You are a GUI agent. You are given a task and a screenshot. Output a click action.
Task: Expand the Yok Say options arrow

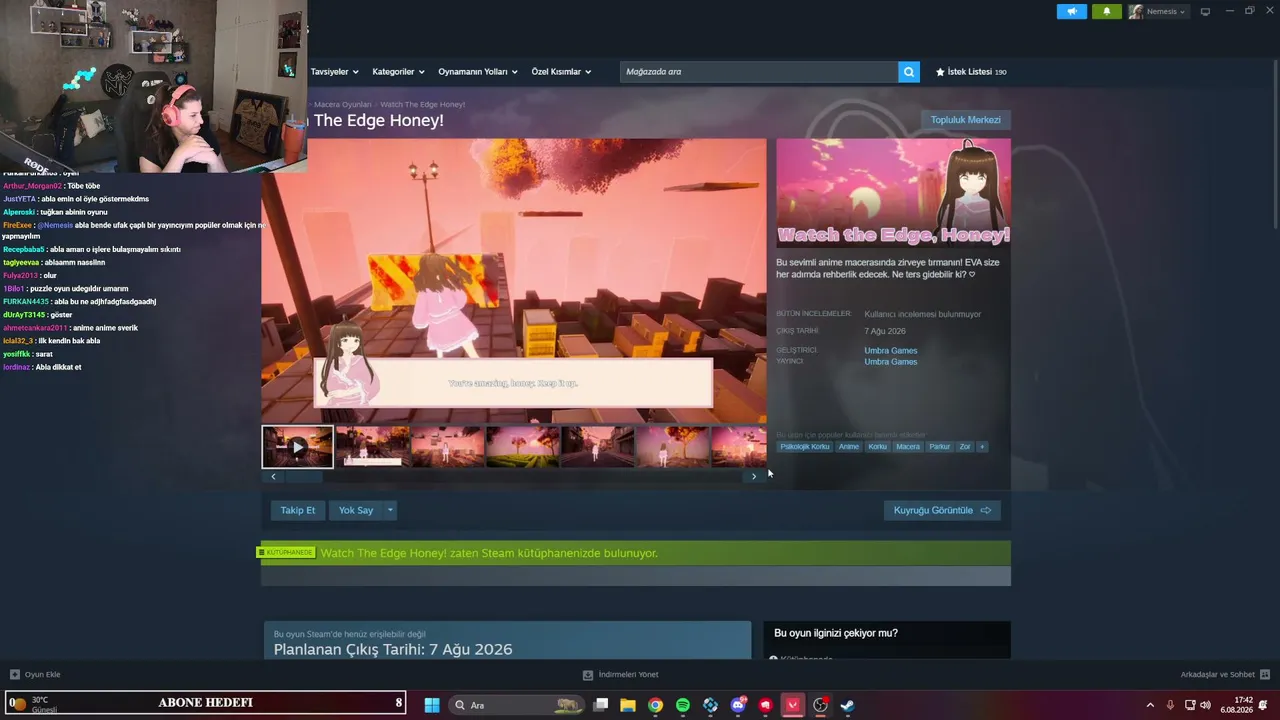pyautogui.click(x=390, y=510)
